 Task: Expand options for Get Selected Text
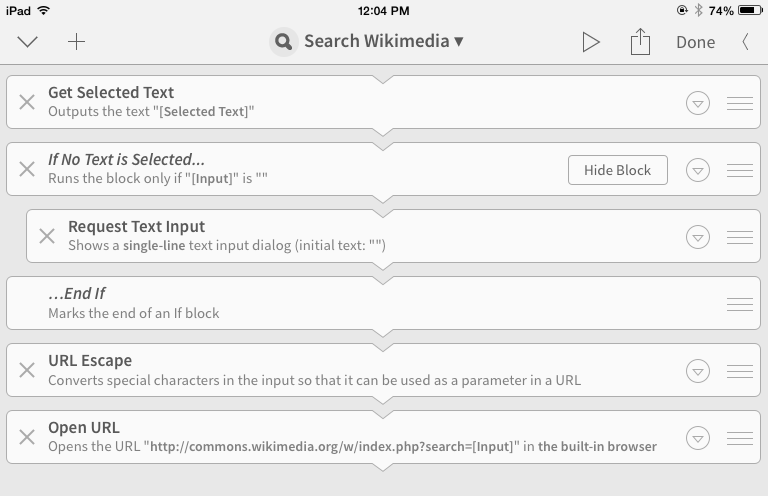pos(698,103)
